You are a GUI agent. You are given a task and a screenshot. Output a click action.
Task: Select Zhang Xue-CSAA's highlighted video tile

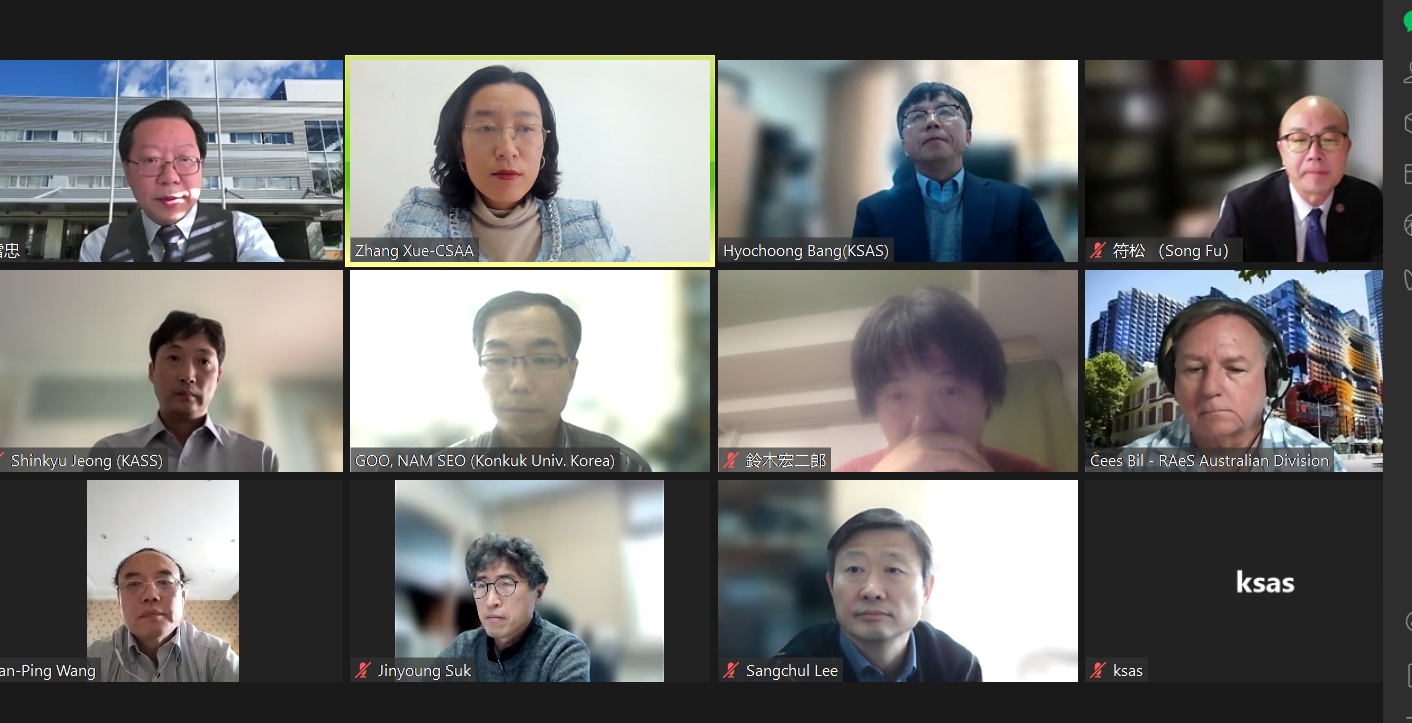click(530, 161)
